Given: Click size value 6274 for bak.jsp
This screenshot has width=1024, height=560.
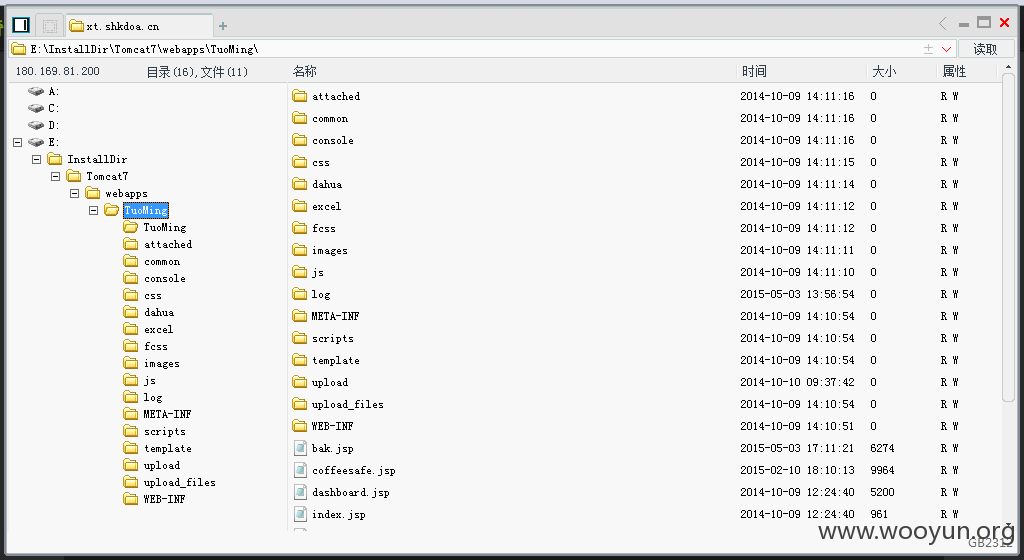Looking at the screenshot, I should point(882,448).
